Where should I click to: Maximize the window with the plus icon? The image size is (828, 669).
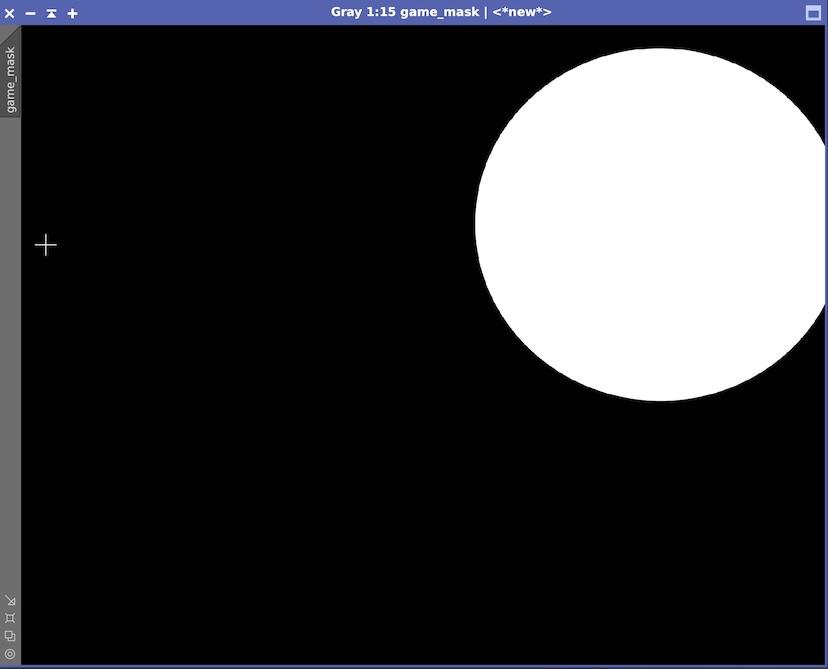(72, 13)
